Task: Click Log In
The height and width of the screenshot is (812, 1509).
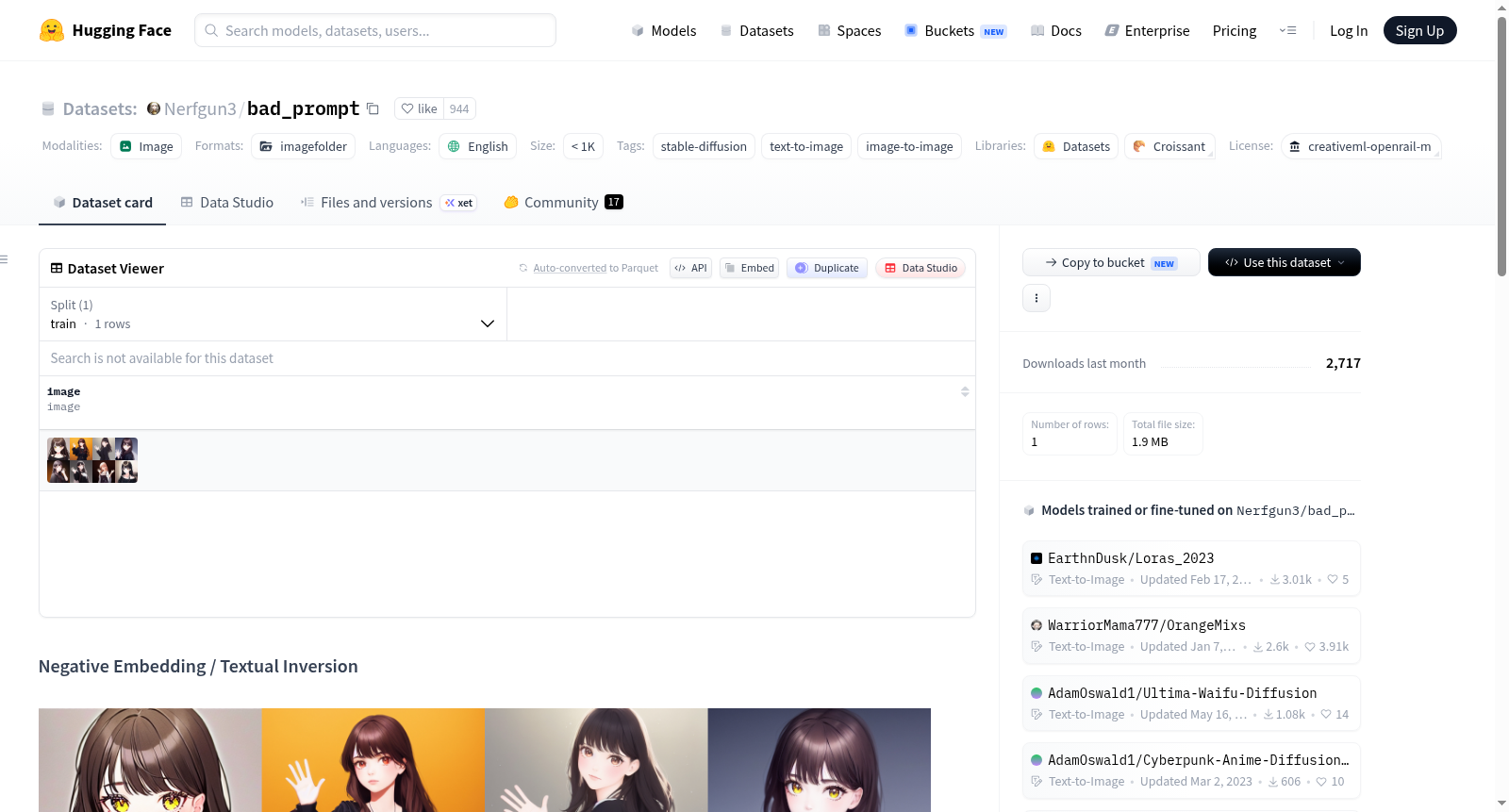Action: [x=1348, y=30]
